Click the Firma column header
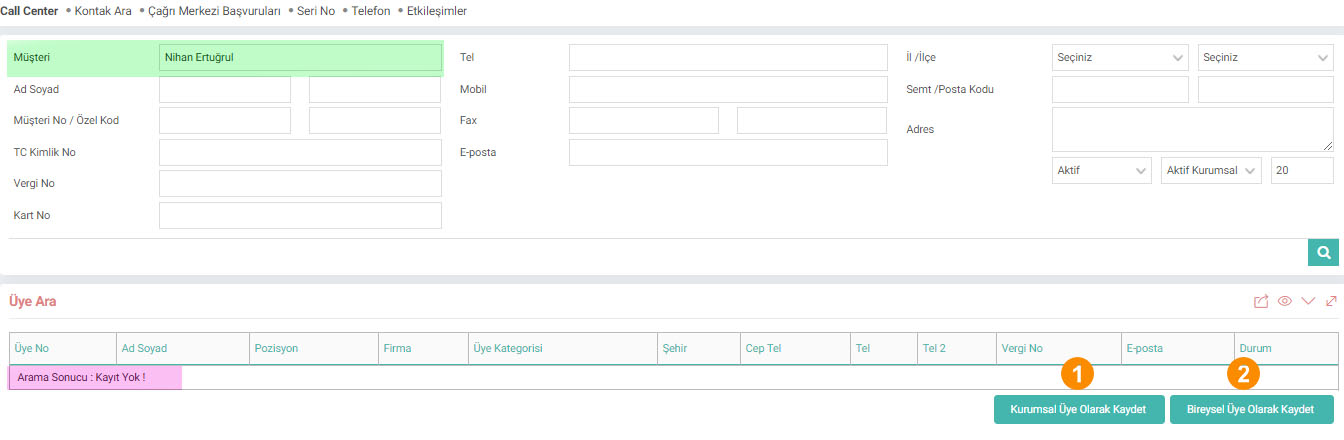The width and height of the screenshot is (1344, 440). pos(422,348)
